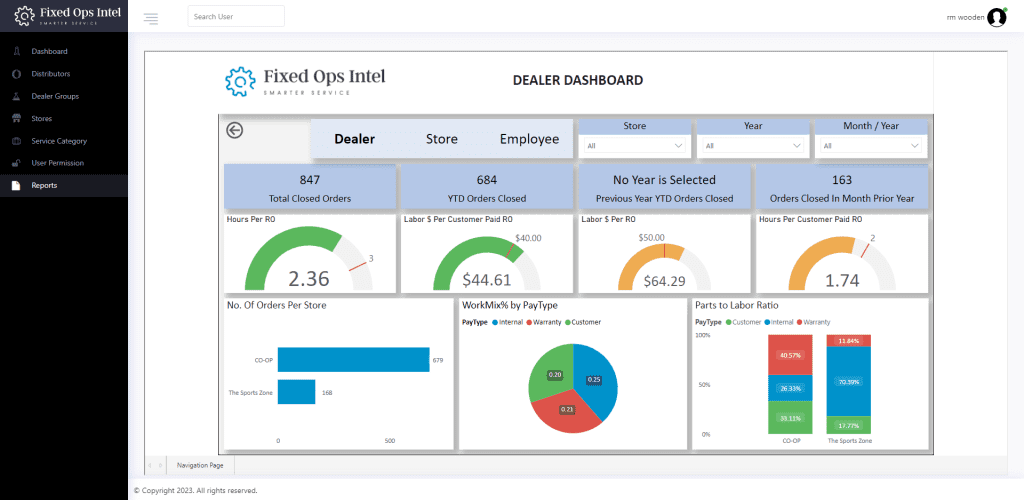This screenshot has height=500, width=1024.
Task: Click Customer legend swatch in WorkMix chart
Action: pyautogui.click(x=568, y=322)
